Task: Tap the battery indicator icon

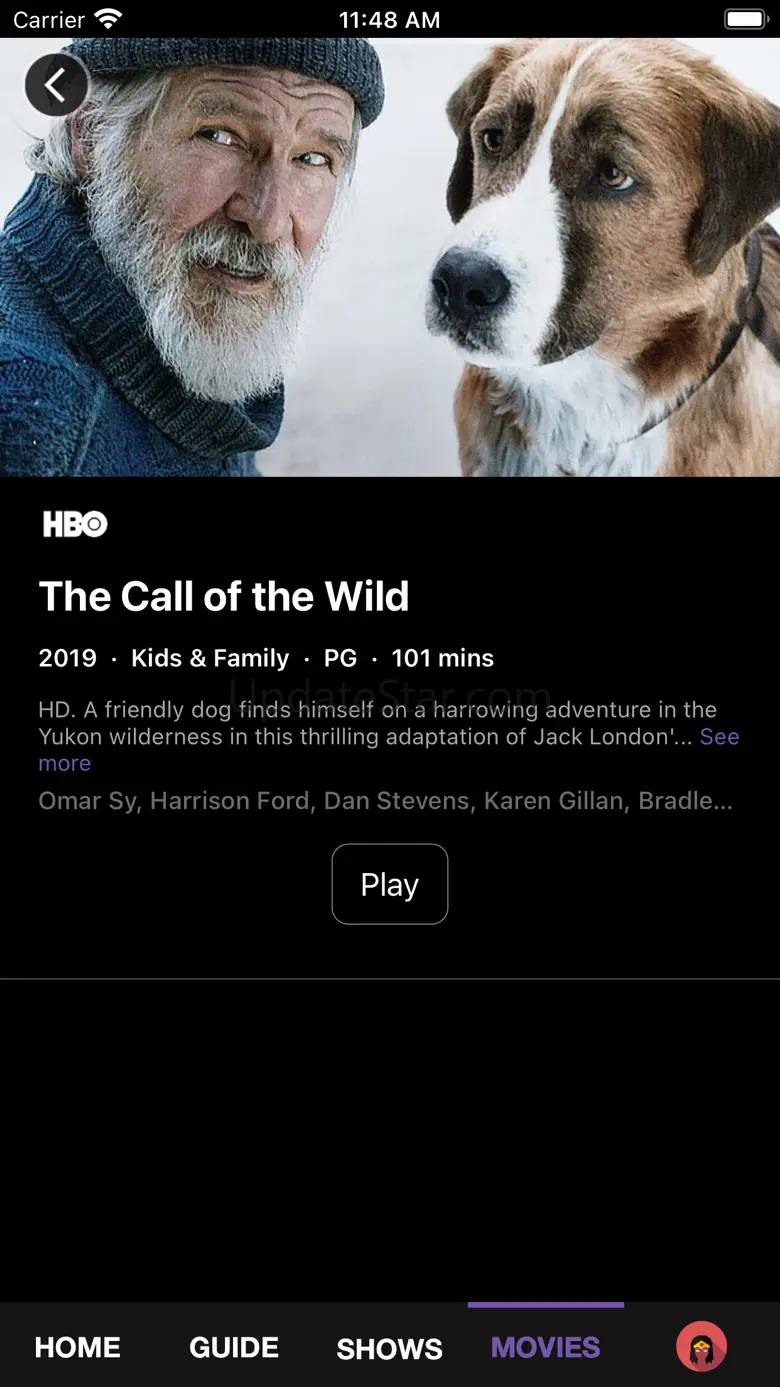Action: coord(745,19)
